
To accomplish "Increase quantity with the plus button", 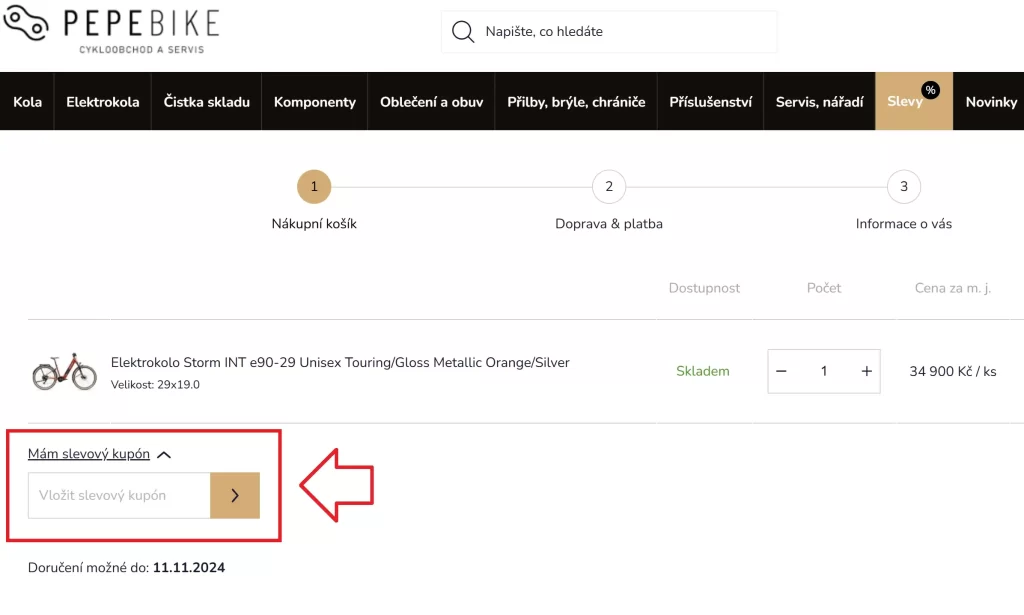I will pos(866,371).
